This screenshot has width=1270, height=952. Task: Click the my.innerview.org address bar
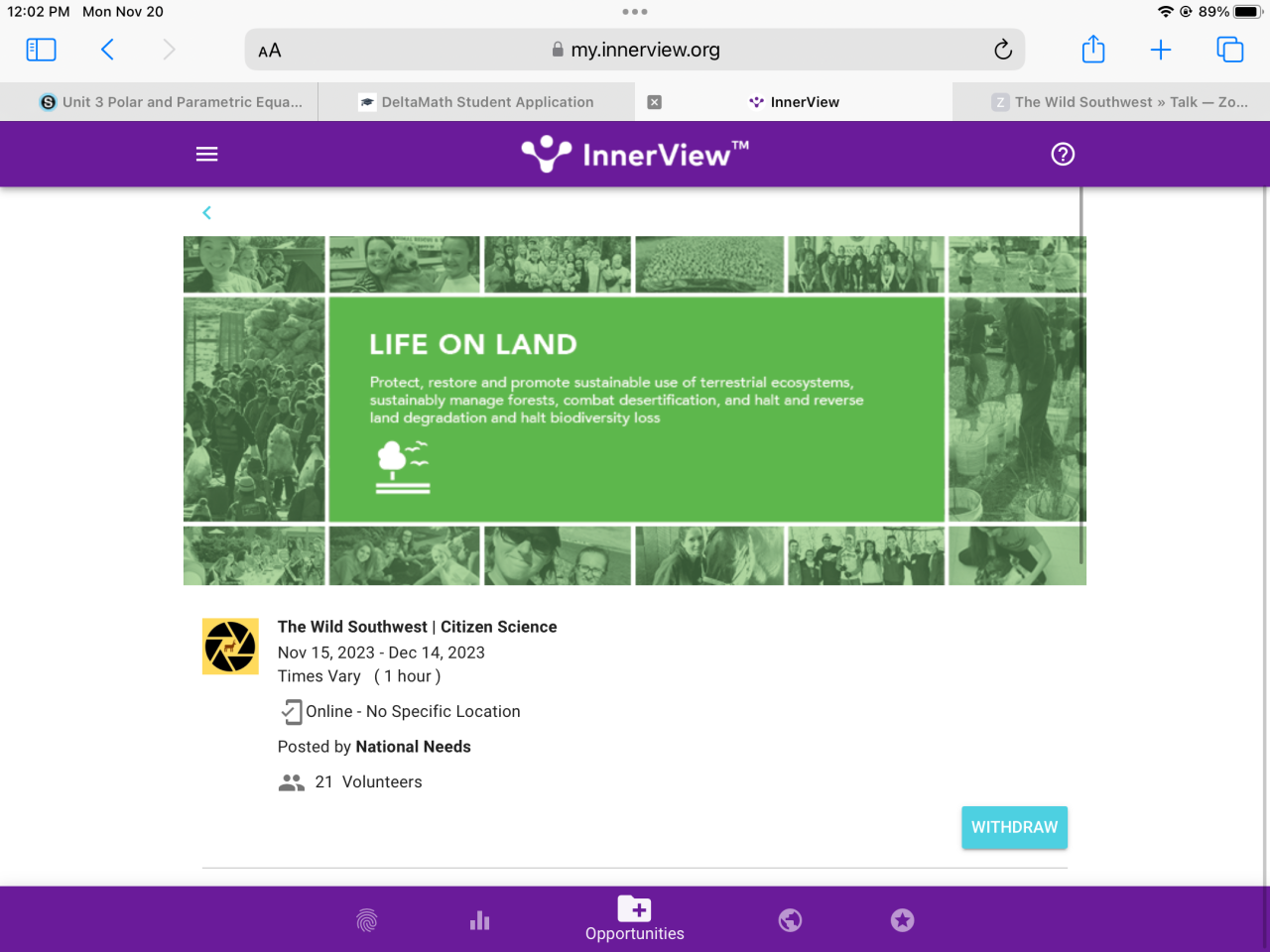click(635, 50)
